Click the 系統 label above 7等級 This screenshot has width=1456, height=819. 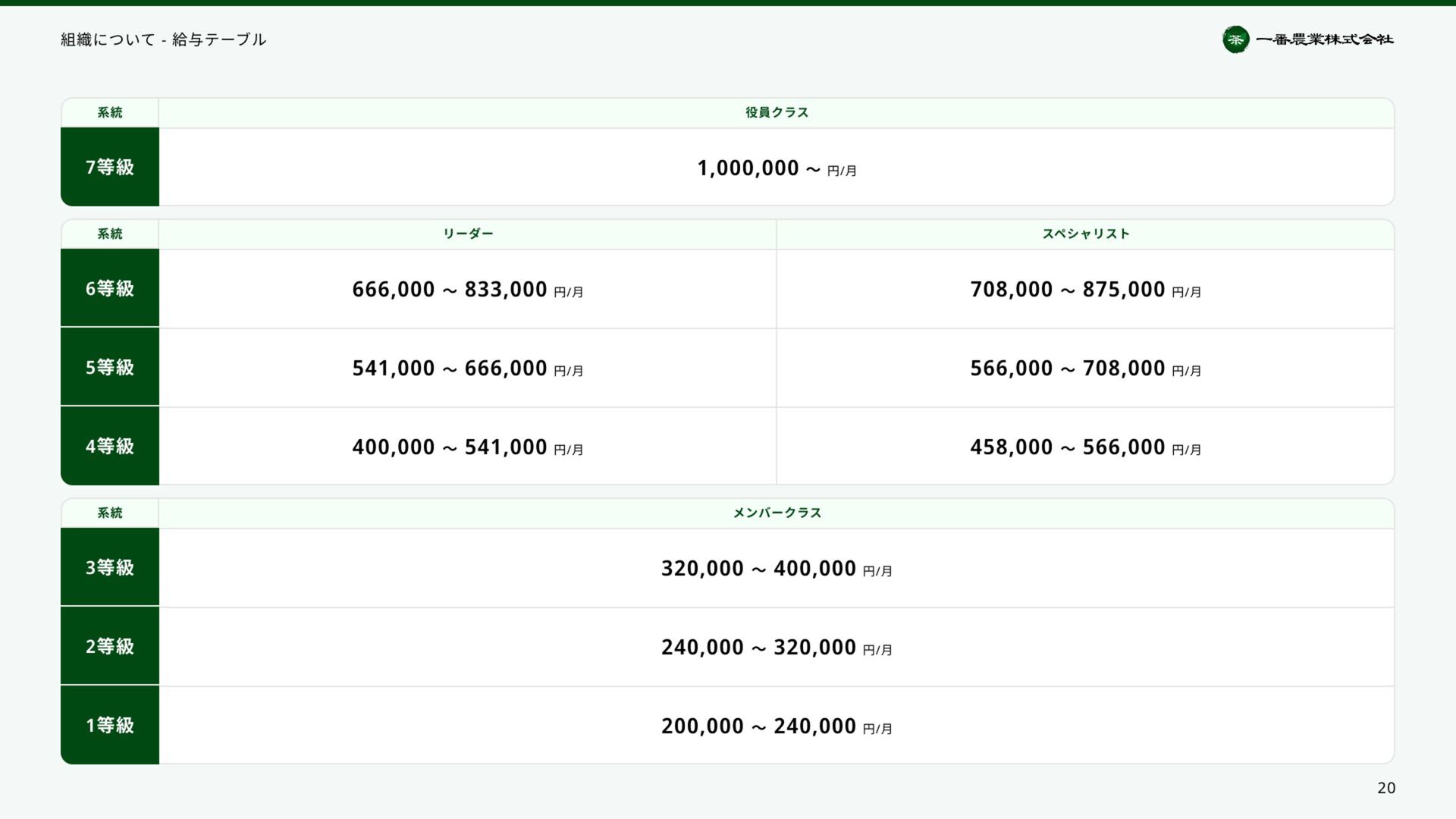pos(110,112)
